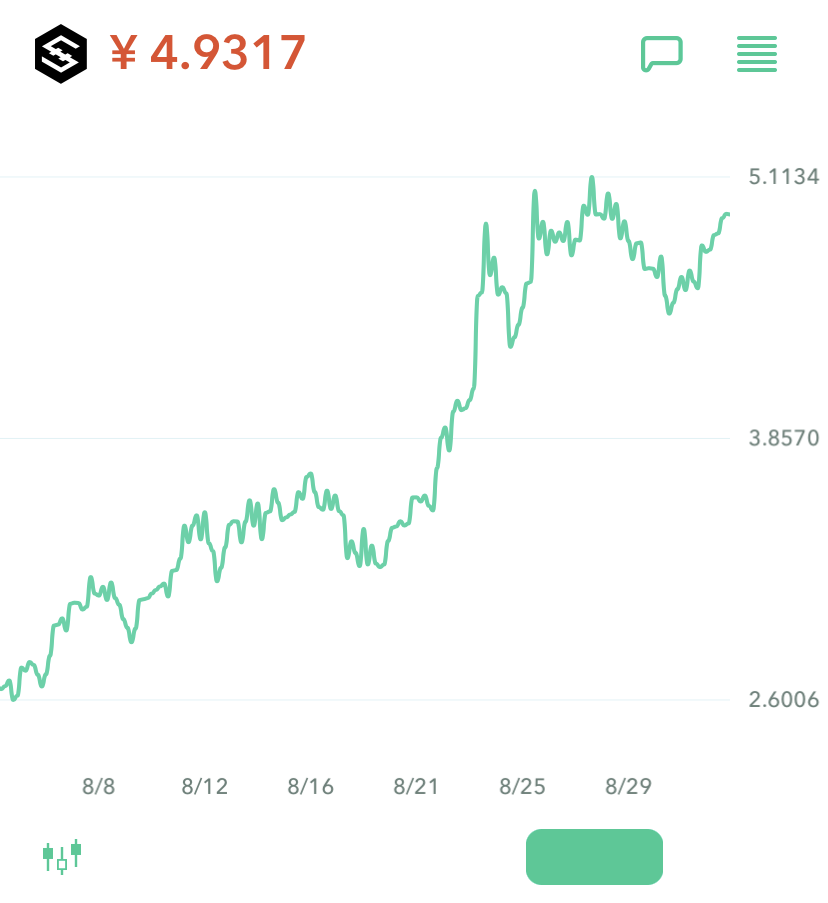Click the 2.6006 price axis label
This screenshot has width=828, height=903.
coord(783,699)
